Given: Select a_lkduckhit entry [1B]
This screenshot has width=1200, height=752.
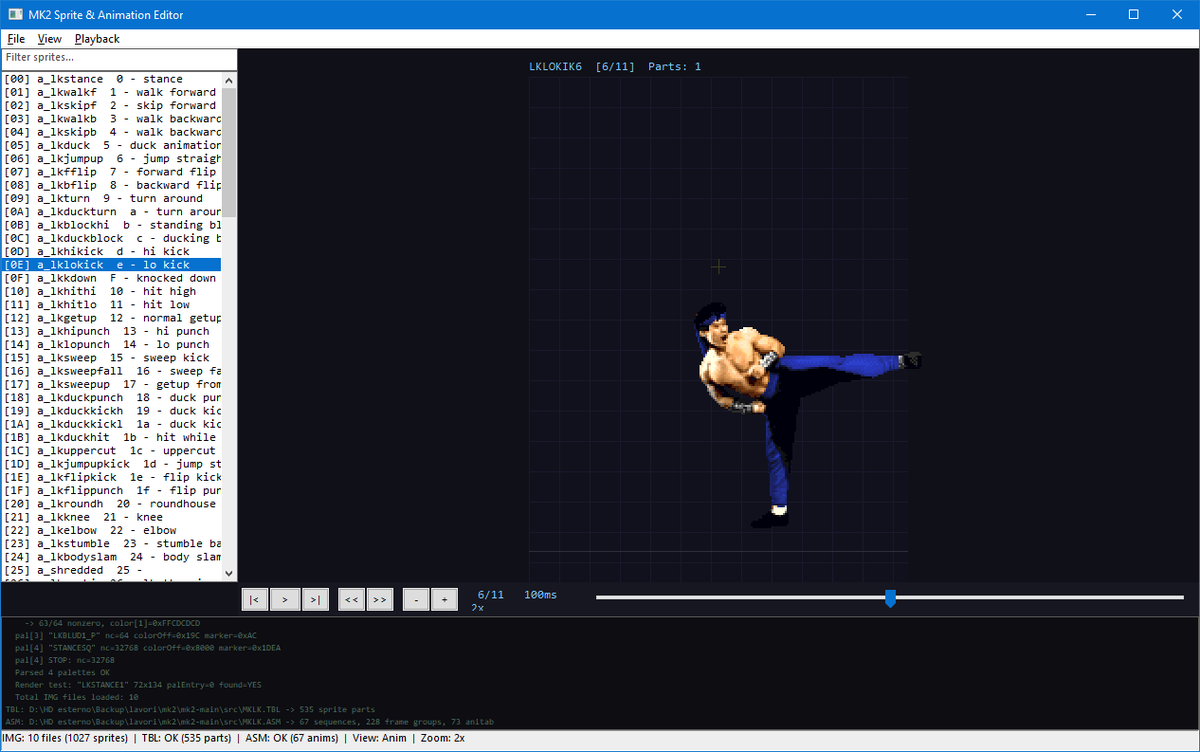Looking at the screenshot, I should coord(112,437).
